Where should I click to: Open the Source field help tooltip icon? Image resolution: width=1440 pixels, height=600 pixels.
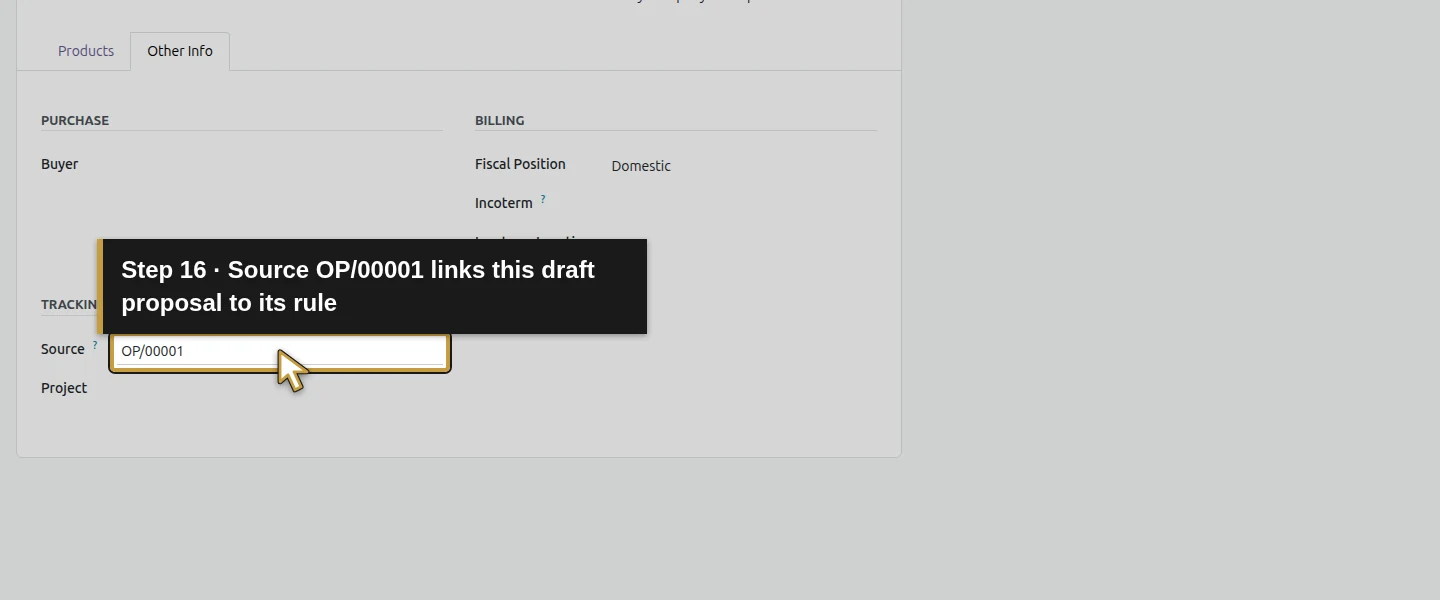[x=95, y=345]
